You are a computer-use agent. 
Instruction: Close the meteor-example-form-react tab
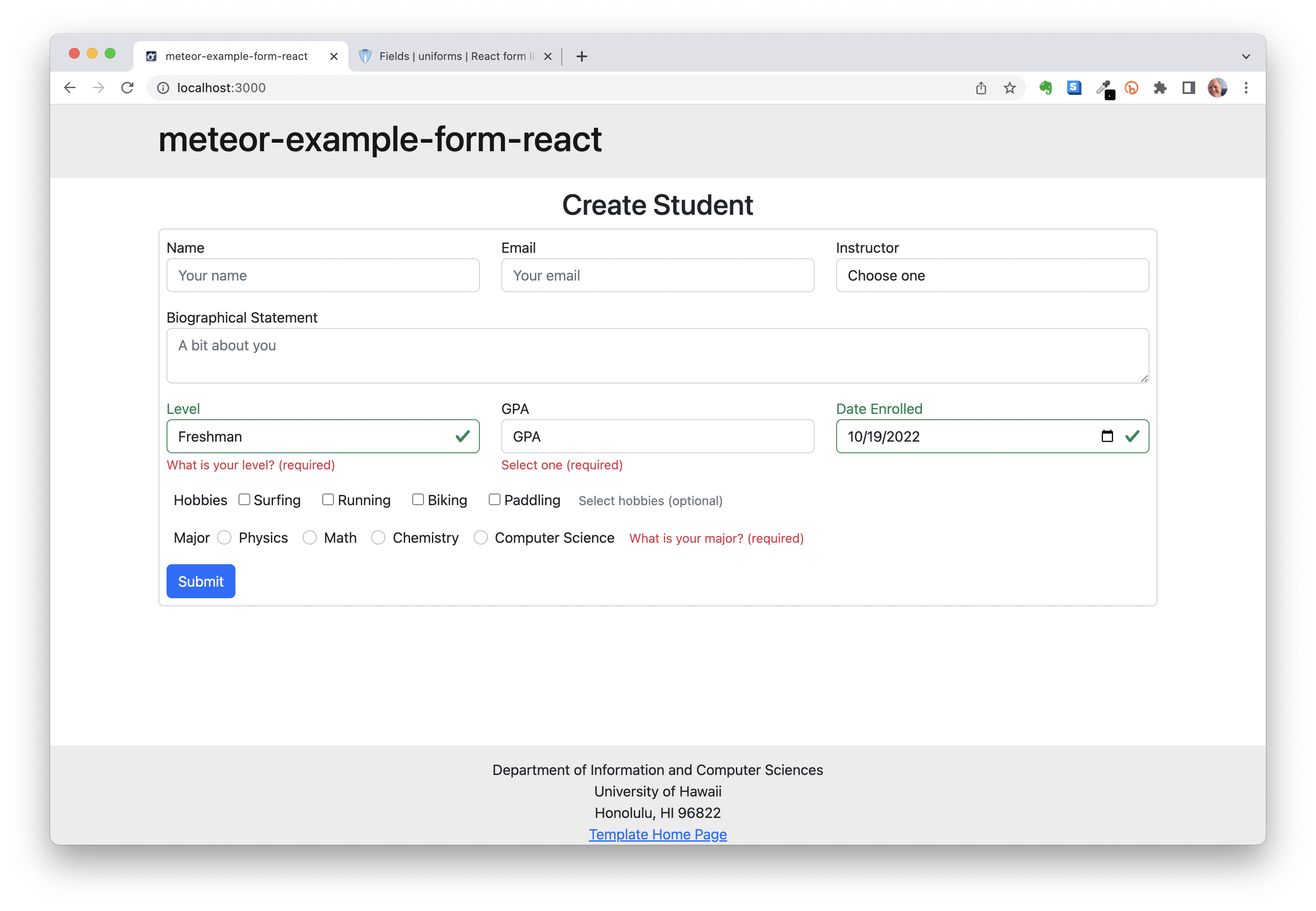tap(334, 56)
